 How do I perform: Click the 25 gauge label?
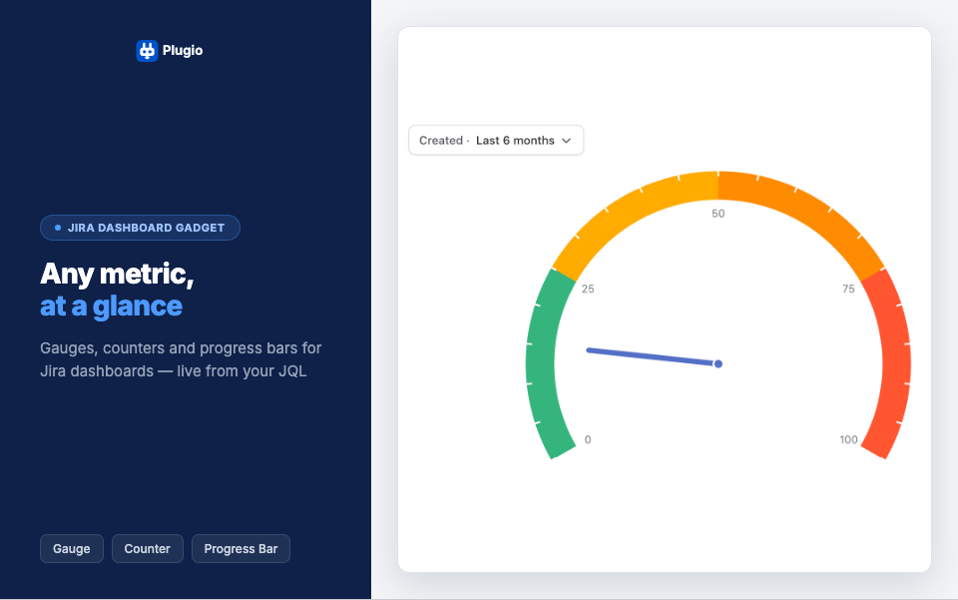(588, 289)
